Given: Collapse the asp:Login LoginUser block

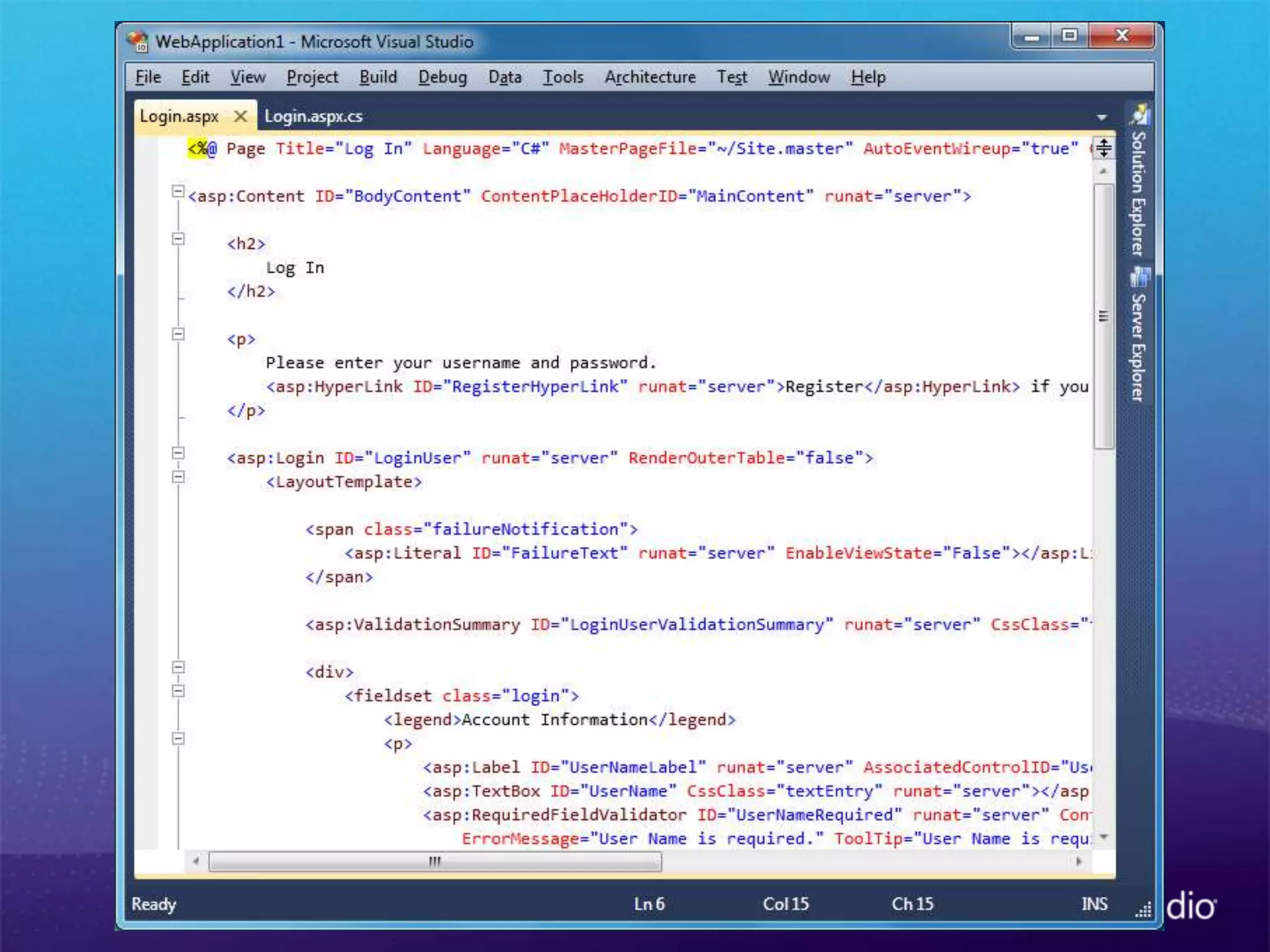Looking at the screenshot, I should [178, 453].
